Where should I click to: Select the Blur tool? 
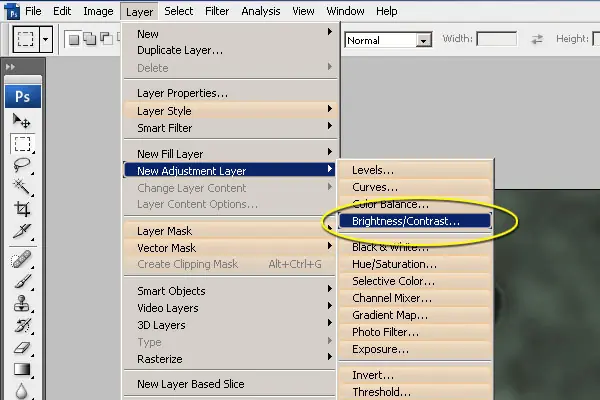coord(22,390)
